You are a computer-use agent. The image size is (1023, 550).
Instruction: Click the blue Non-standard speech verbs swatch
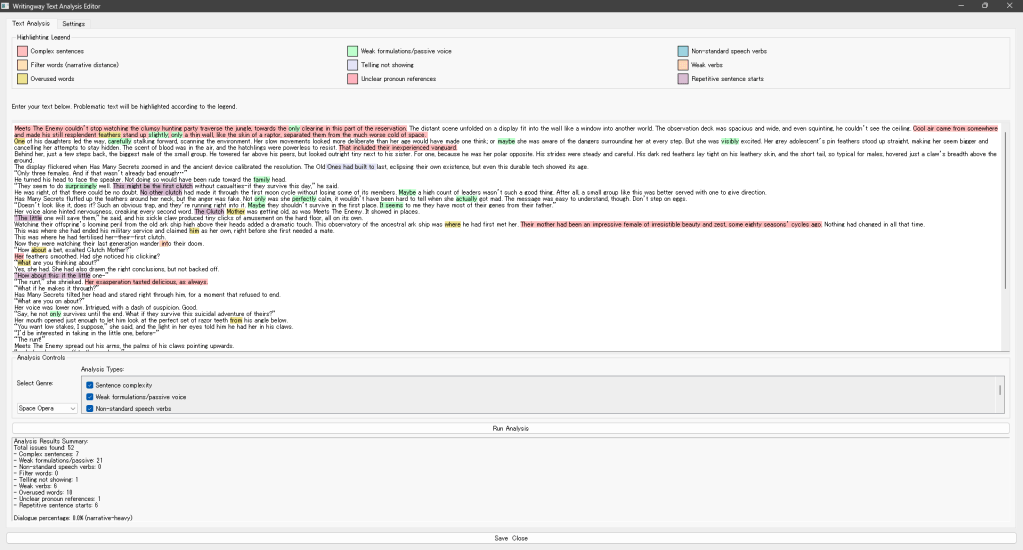(683, 51)
